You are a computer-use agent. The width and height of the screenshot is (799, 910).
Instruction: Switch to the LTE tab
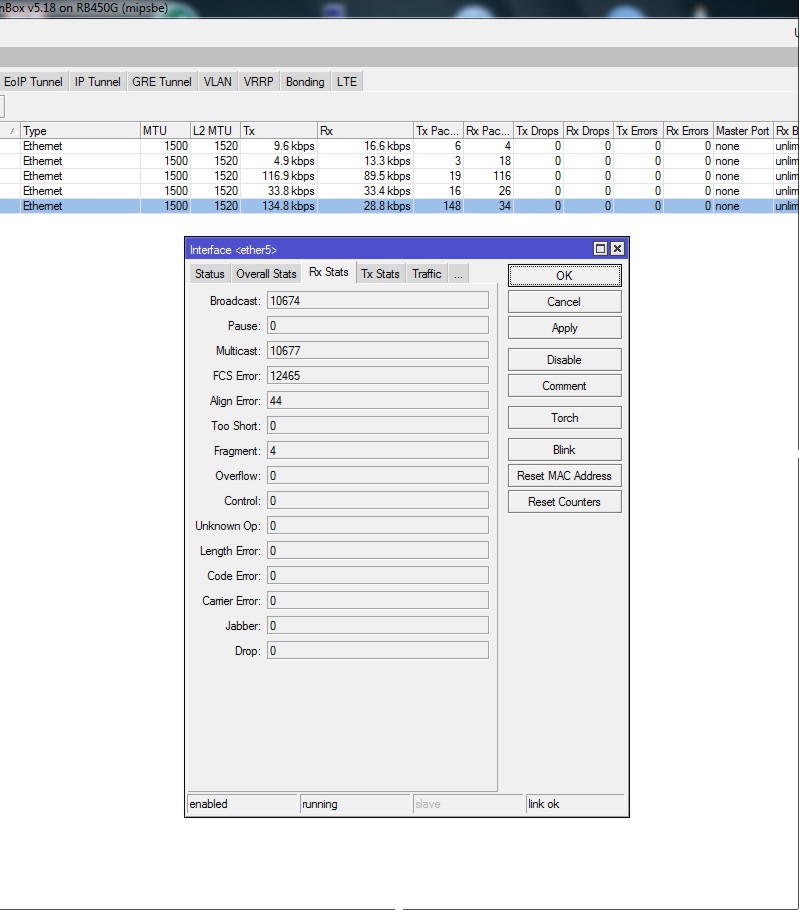(x=346, y=82)
